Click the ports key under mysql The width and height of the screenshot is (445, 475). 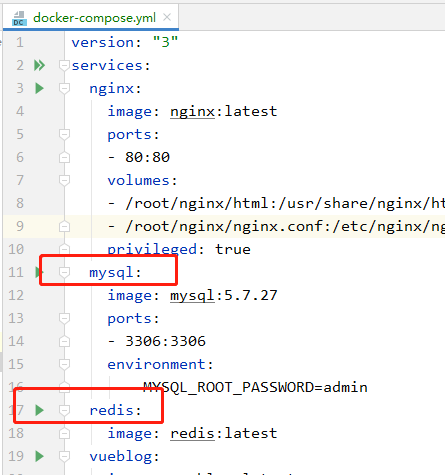coord(129,319)
